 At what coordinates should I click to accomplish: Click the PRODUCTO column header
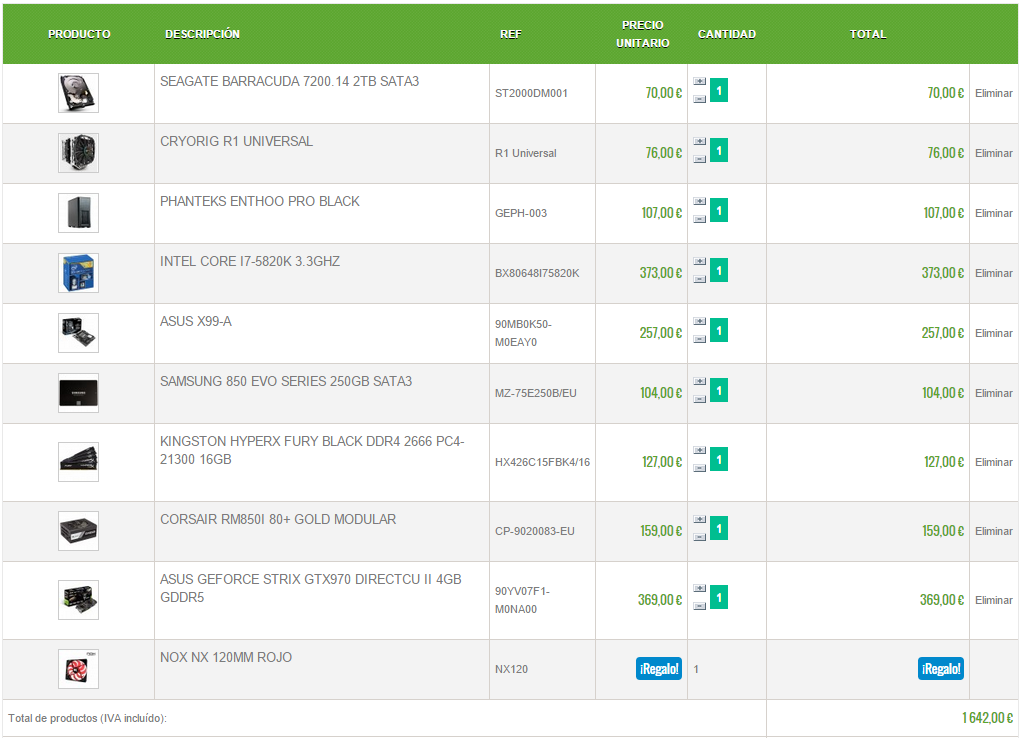tap(79, 34)
